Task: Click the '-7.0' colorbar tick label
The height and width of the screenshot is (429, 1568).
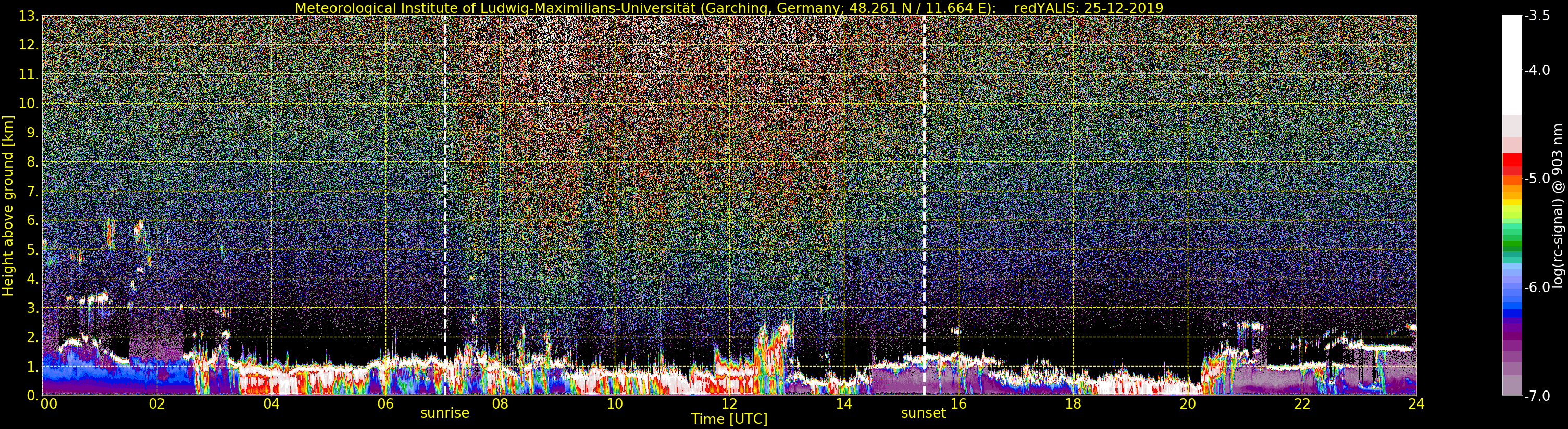Action: [1538, 396]
